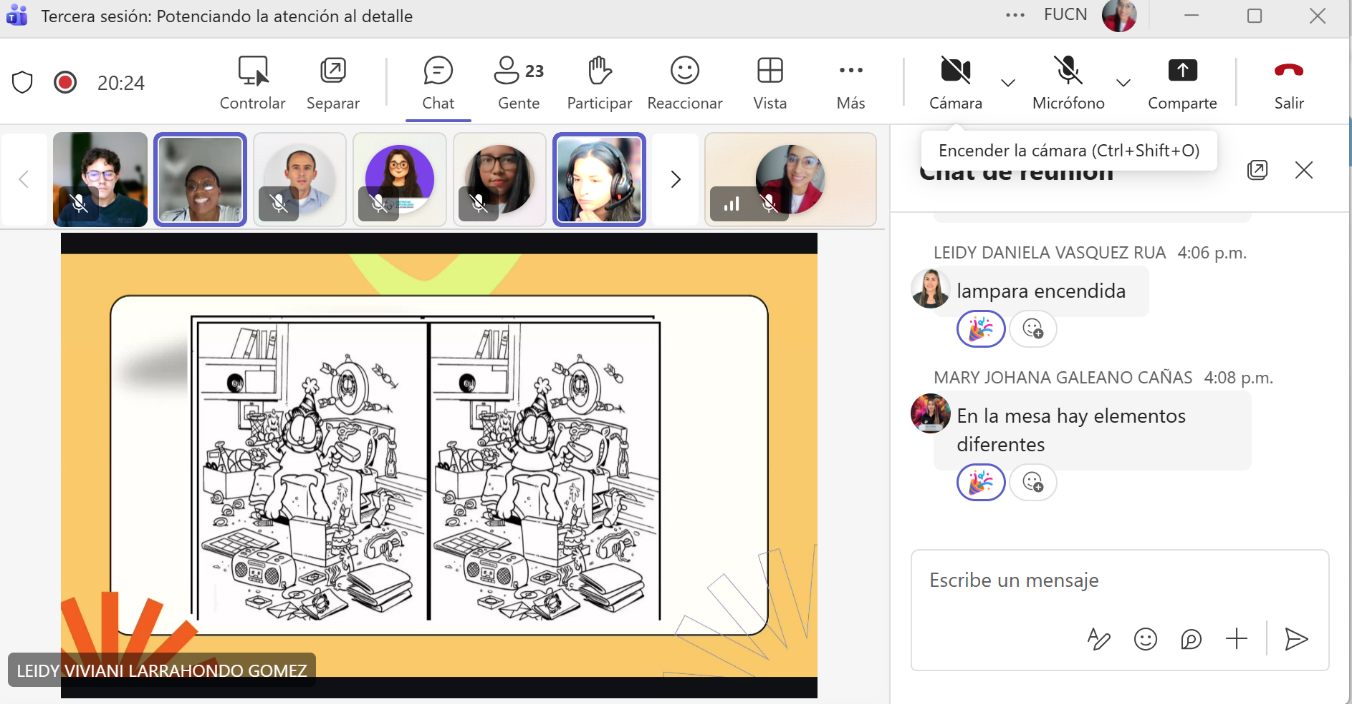Click the three-dots settings in title bar
The height and width of the screenshot is (704, 1352).
point(1015,15)
